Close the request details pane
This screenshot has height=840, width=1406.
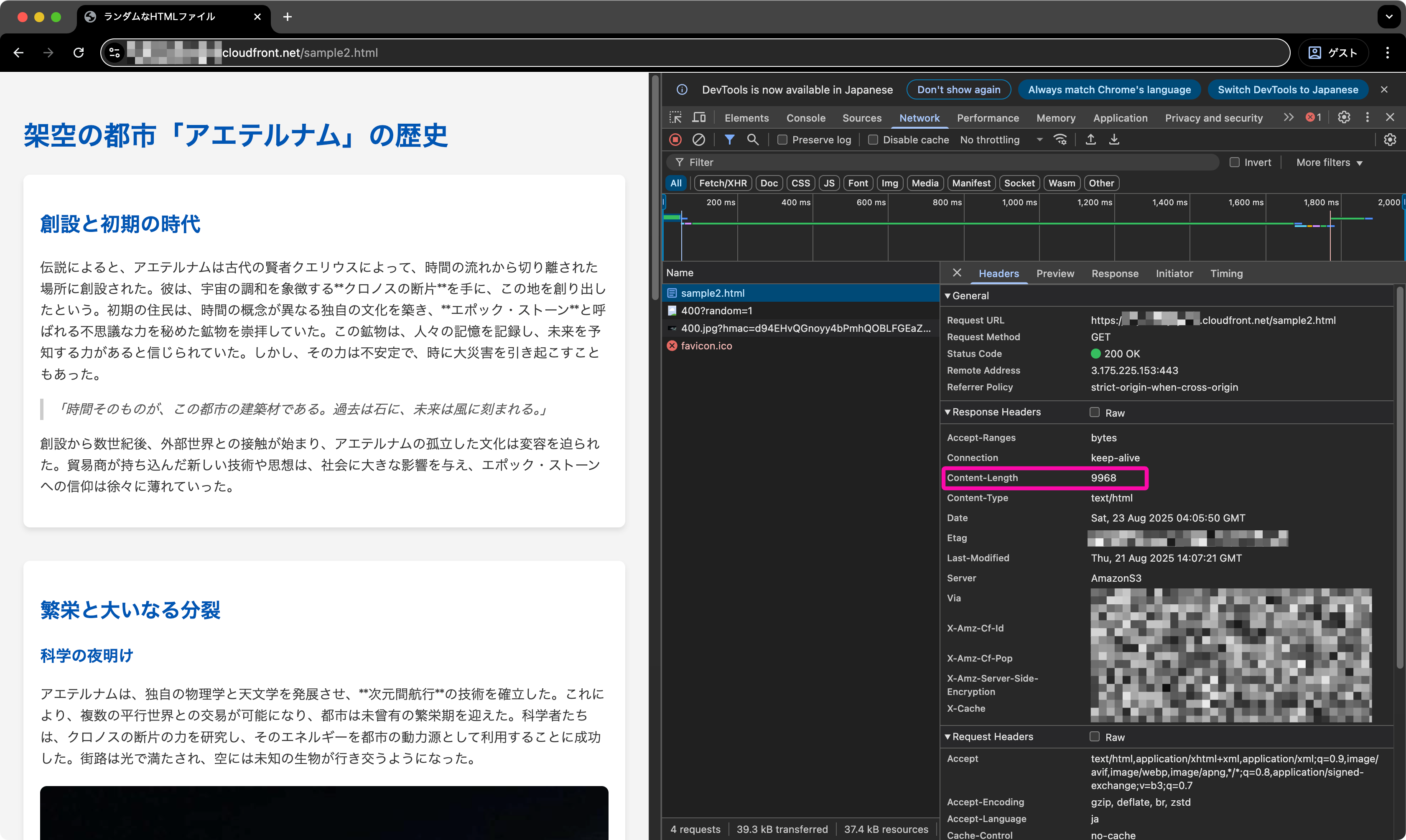pos(957,273)
